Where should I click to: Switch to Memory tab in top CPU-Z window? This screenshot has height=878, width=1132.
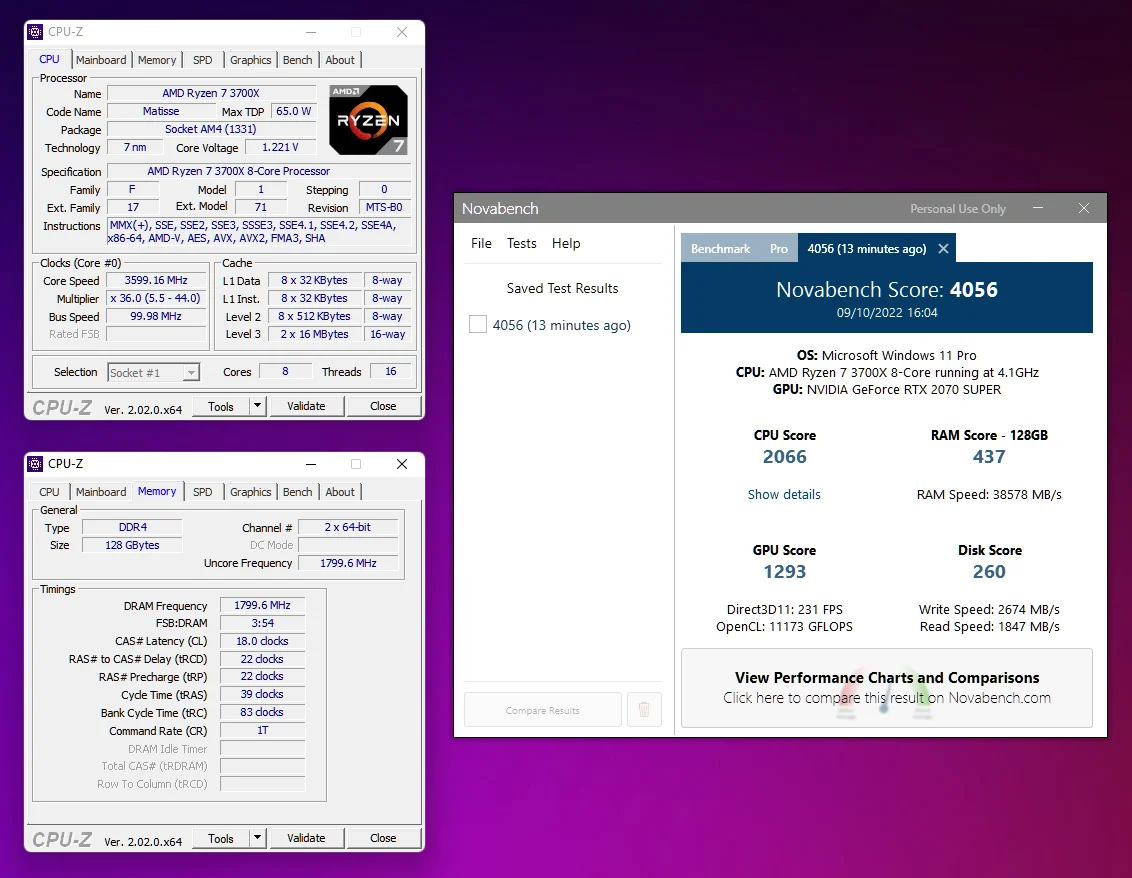[157, 60]
